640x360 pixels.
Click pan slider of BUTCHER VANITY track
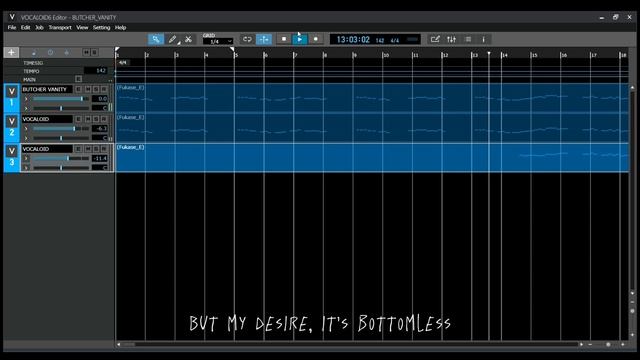61,108
